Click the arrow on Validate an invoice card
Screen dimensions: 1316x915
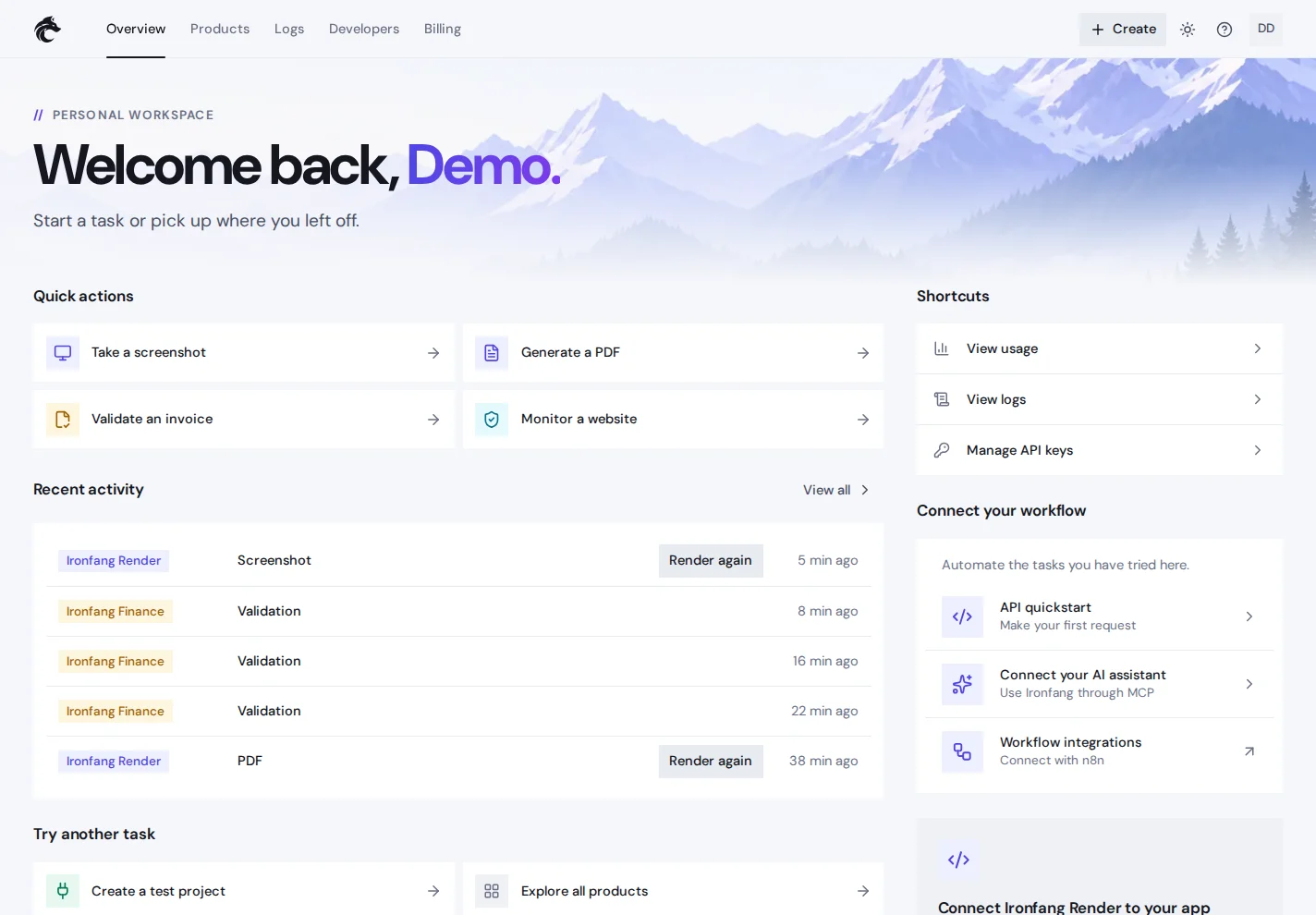click(433, 420)
